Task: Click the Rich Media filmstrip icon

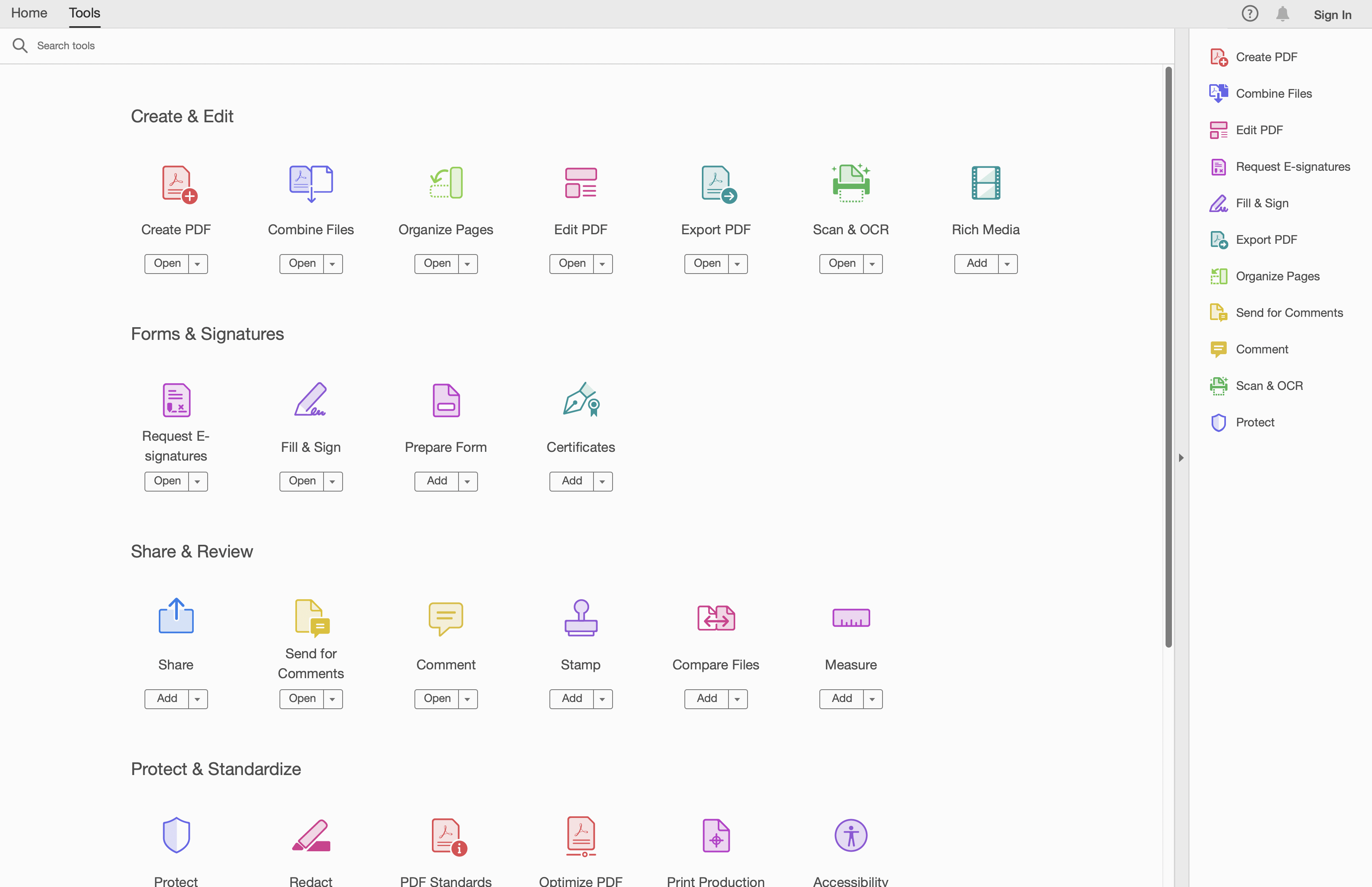Action: [986, 183]
